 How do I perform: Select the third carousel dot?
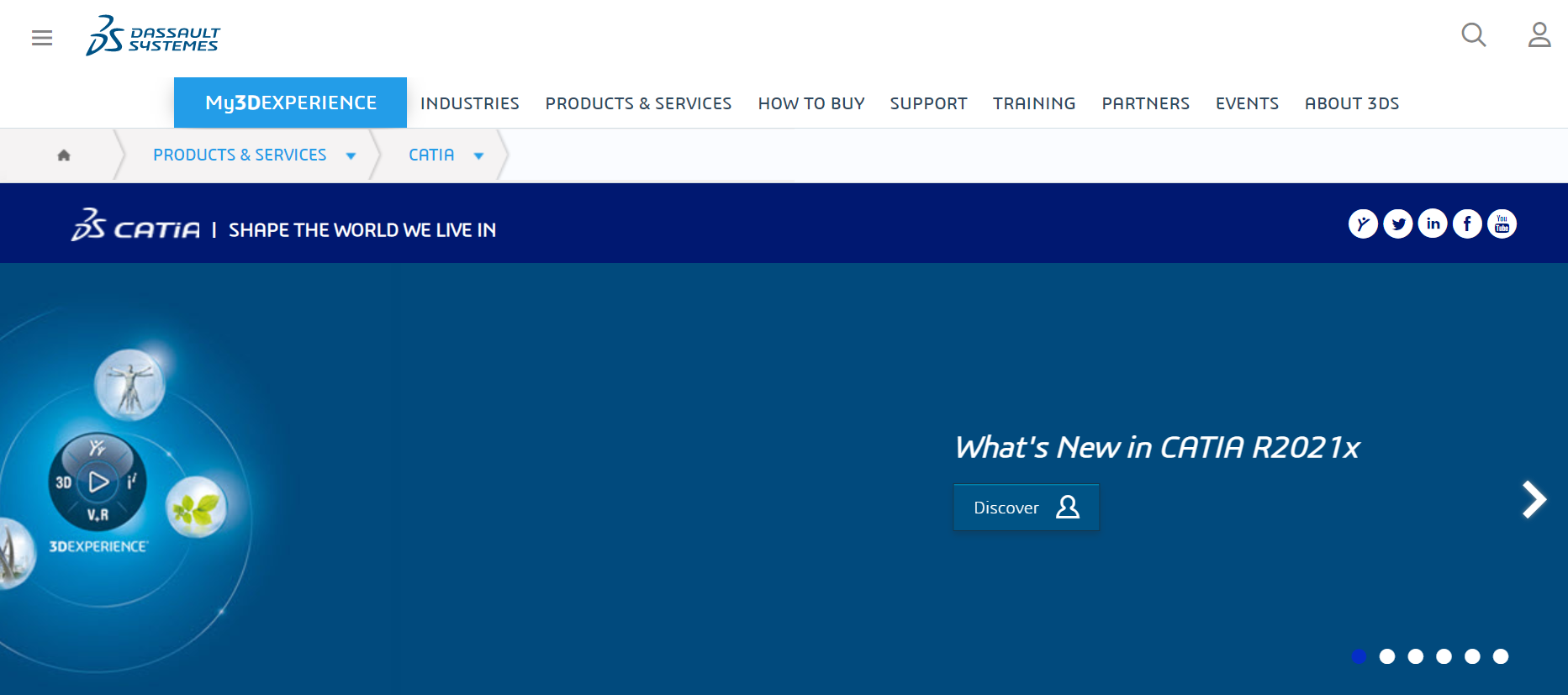coord(1416,656)
